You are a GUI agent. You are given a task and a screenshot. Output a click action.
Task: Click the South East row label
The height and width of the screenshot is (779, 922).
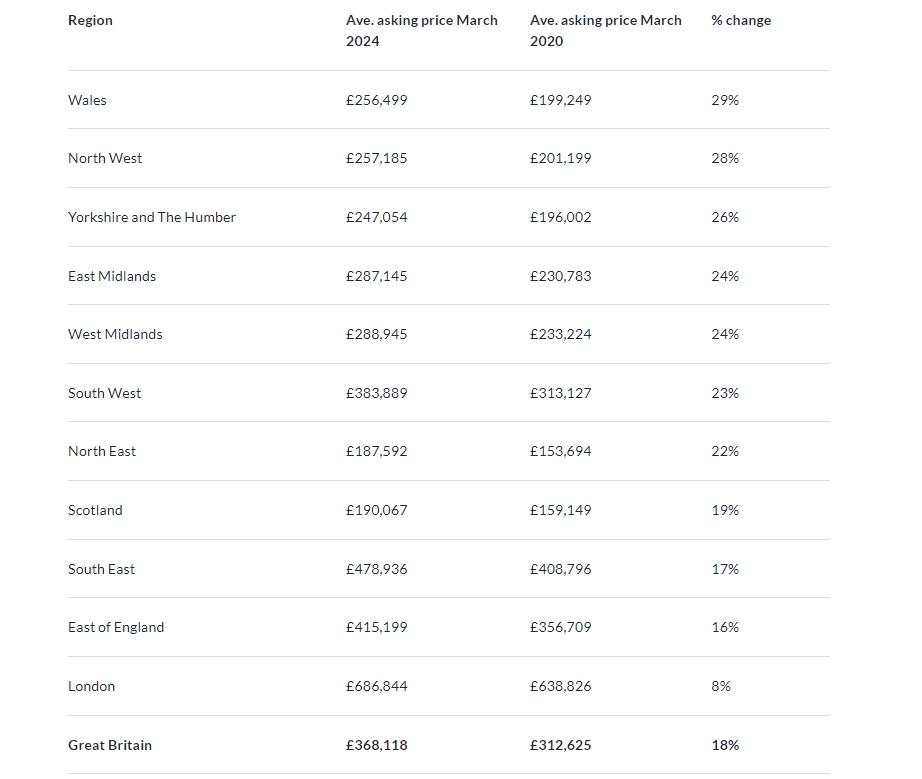click(101, 569)
